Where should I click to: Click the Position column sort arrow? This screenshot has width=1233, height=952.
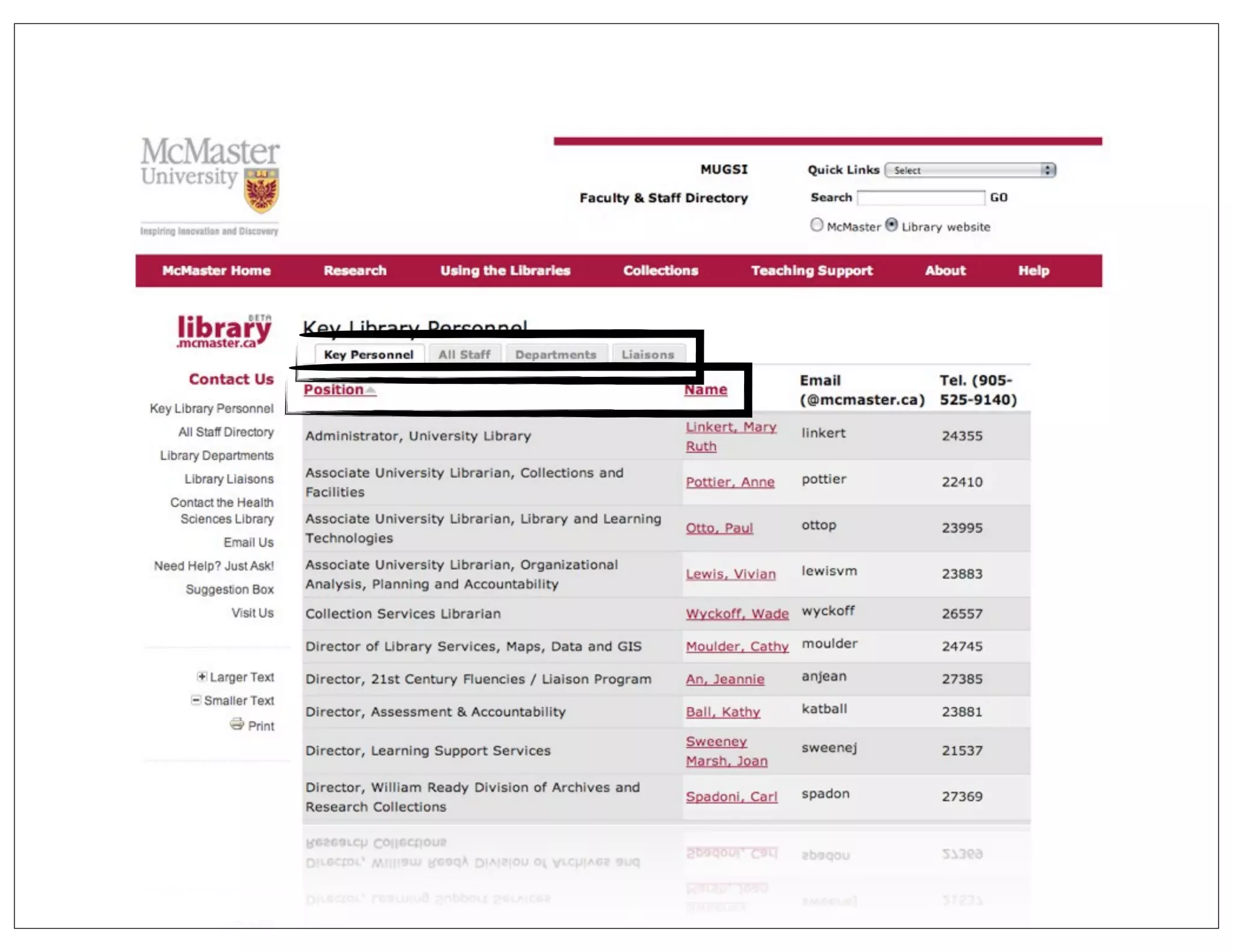[x=371, y=391]
